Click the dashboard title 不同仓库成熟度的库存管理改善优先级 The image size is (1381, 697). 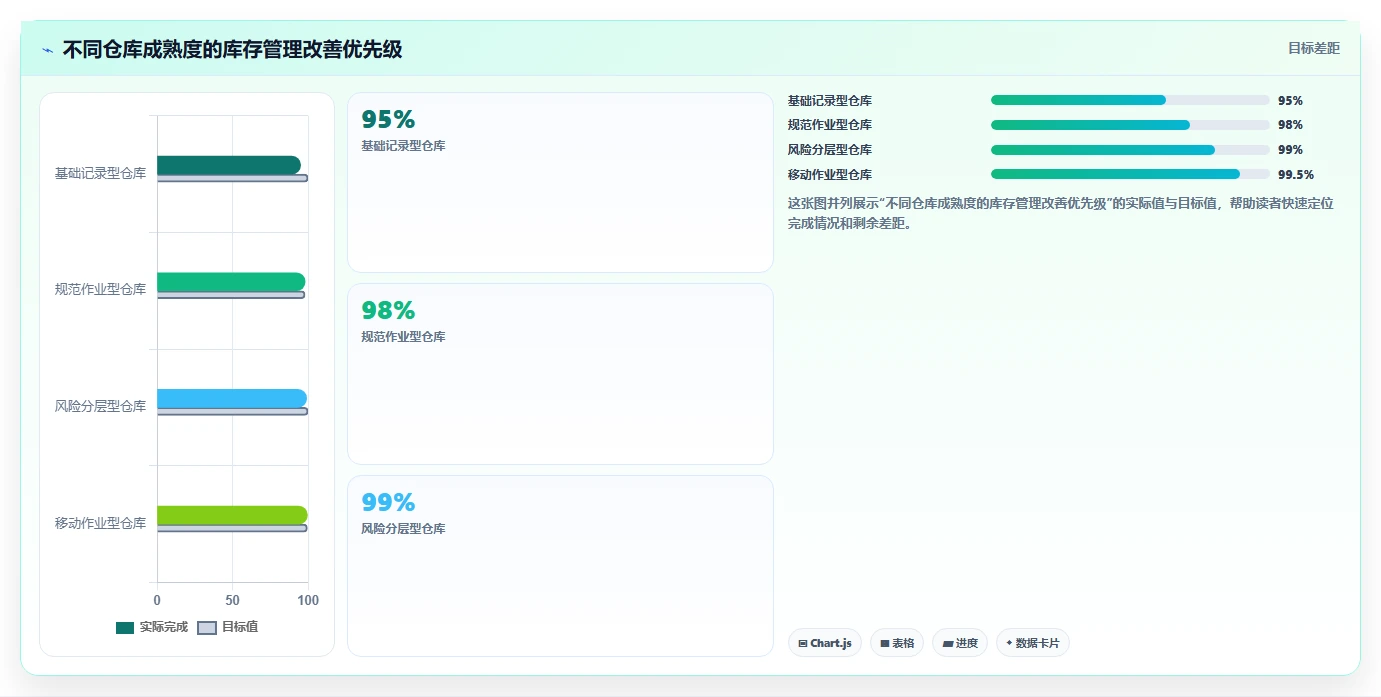pos(232,49)
